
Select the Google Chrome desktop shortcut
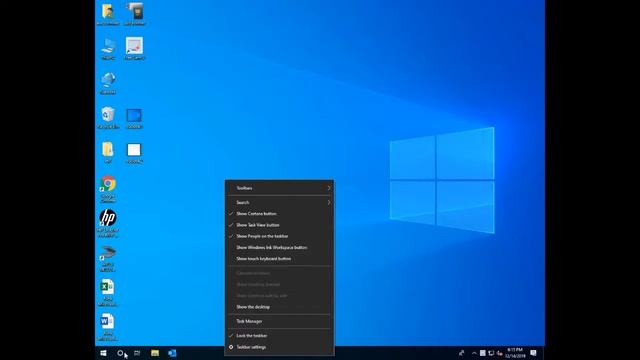(x=108, y=189)
